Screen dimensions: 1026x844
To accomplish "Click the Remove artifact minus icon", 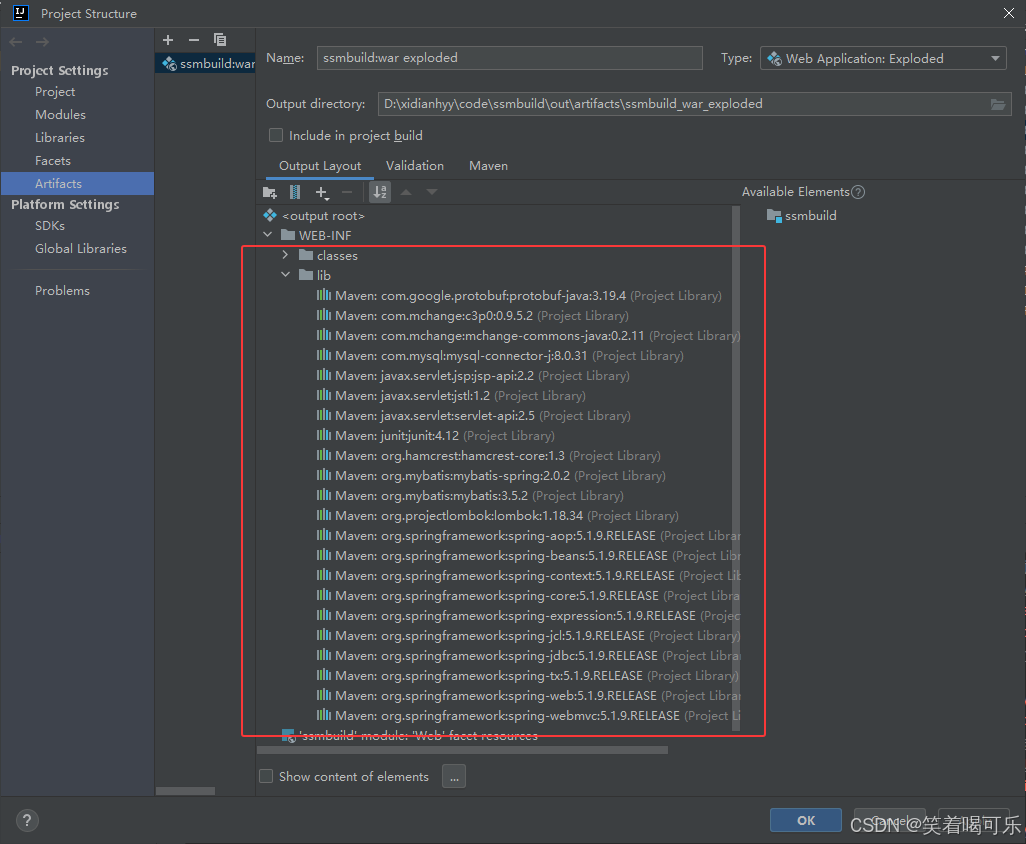I will (194, 40).
